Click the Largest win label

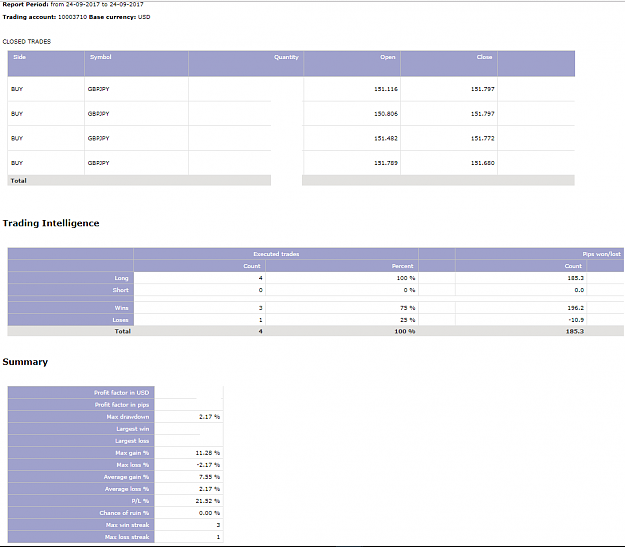[133, 429]
